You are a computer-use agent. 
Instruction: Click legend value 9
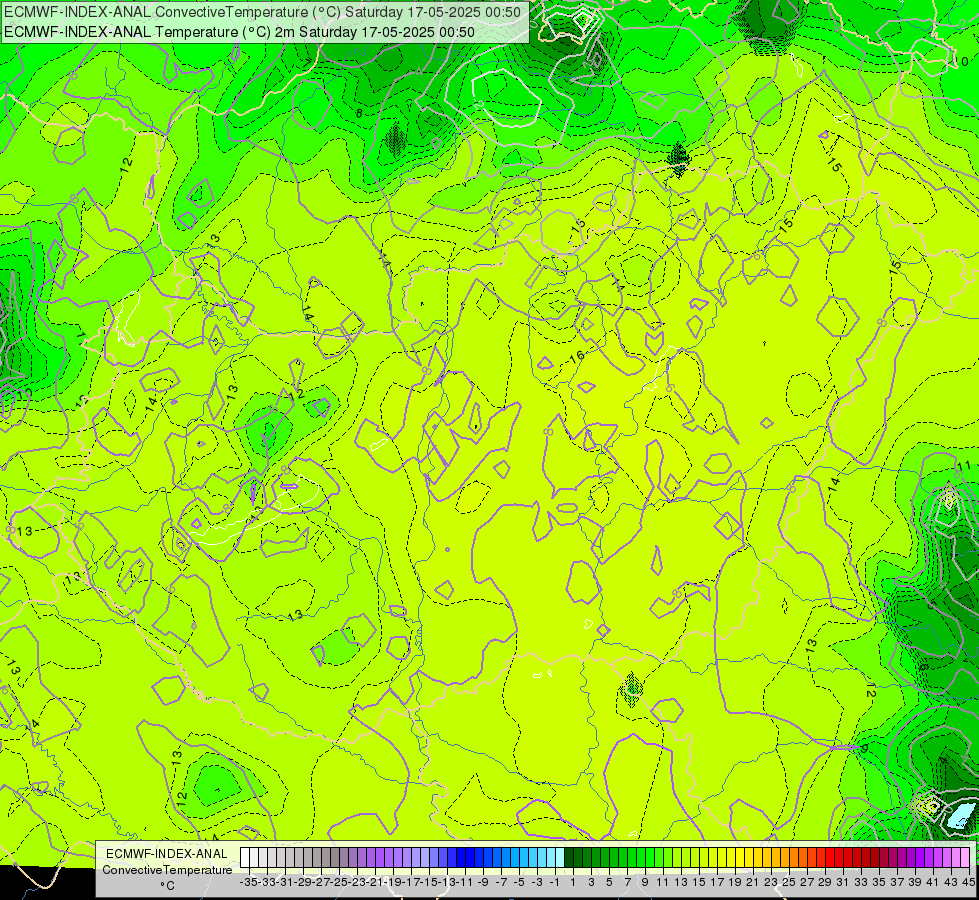click(645, 882)
